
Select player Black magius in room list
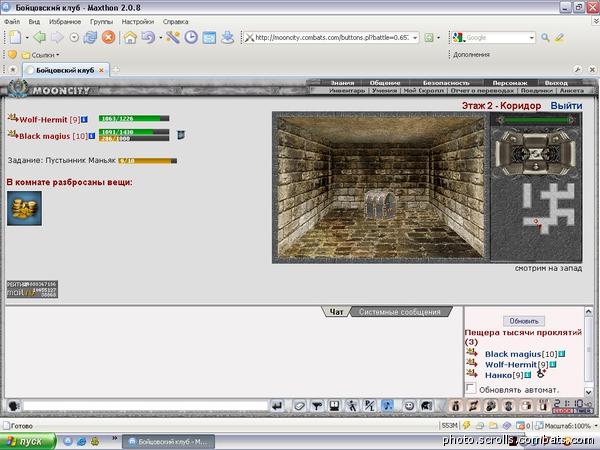512,354
